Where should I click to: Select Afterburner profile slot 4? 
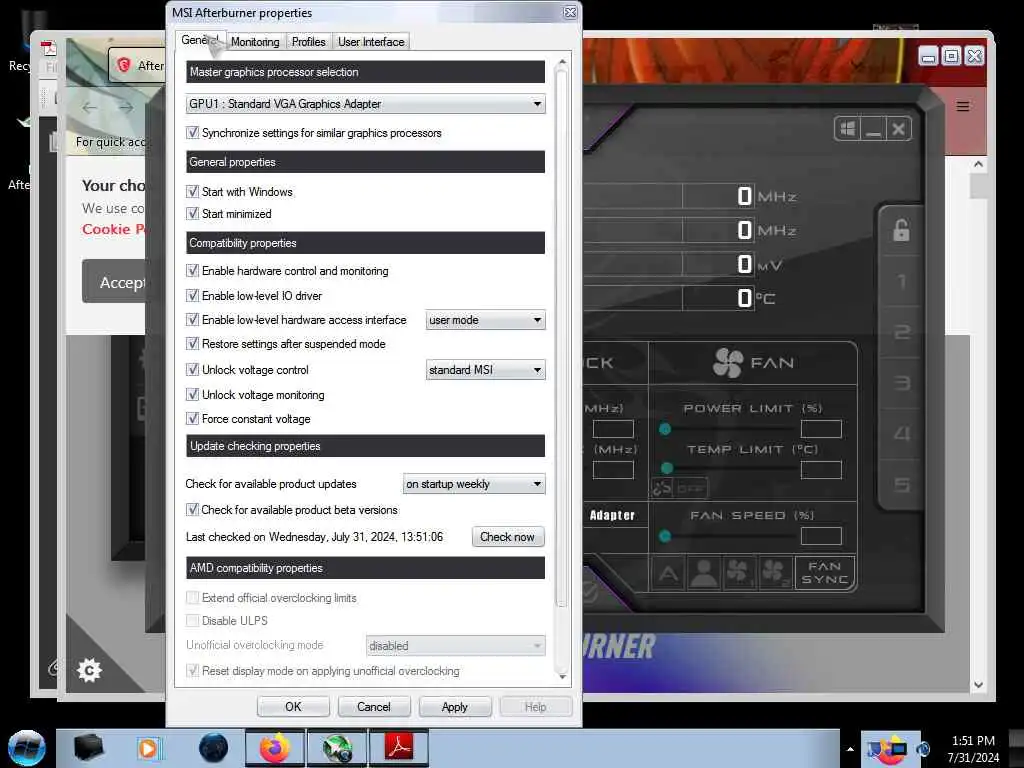click(x=901, y=433)
